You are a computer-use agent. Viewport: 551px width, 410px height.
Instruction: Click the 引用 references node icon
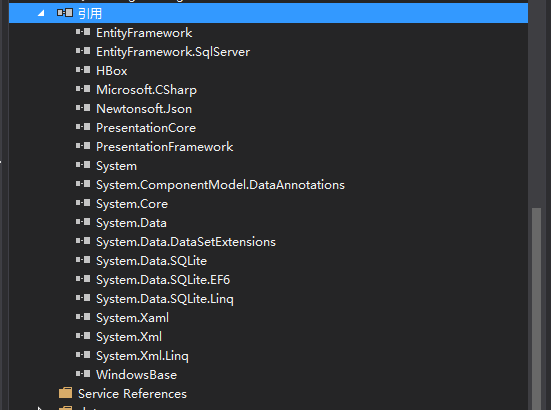click(x=65, y=13)
